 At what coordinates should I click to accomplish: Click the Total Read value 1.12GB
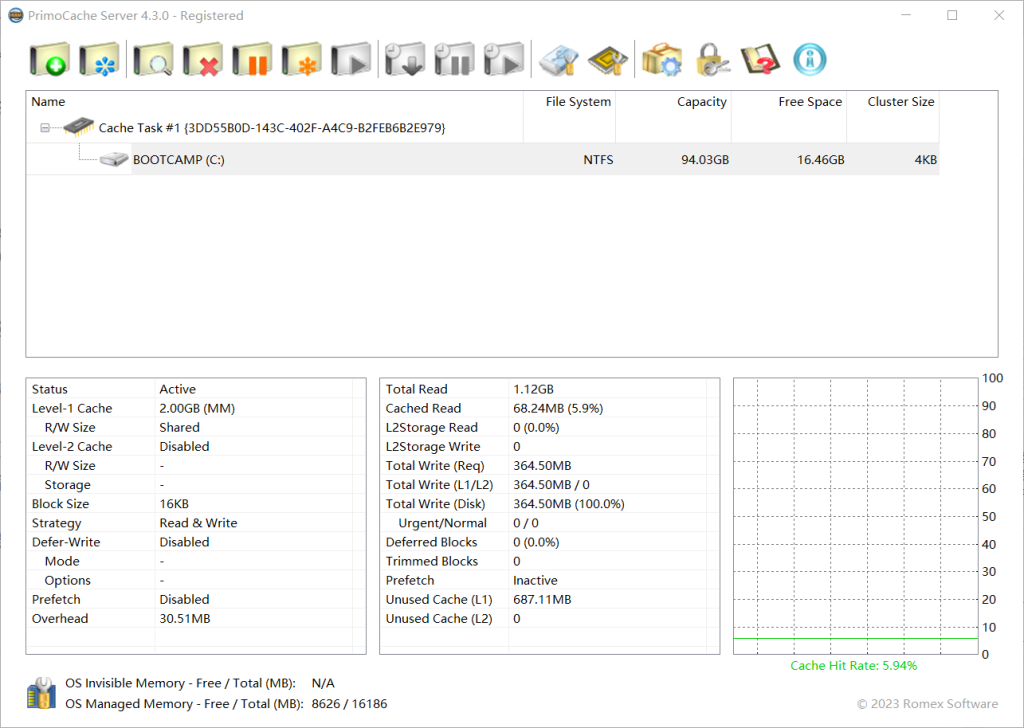pos(534,389)
